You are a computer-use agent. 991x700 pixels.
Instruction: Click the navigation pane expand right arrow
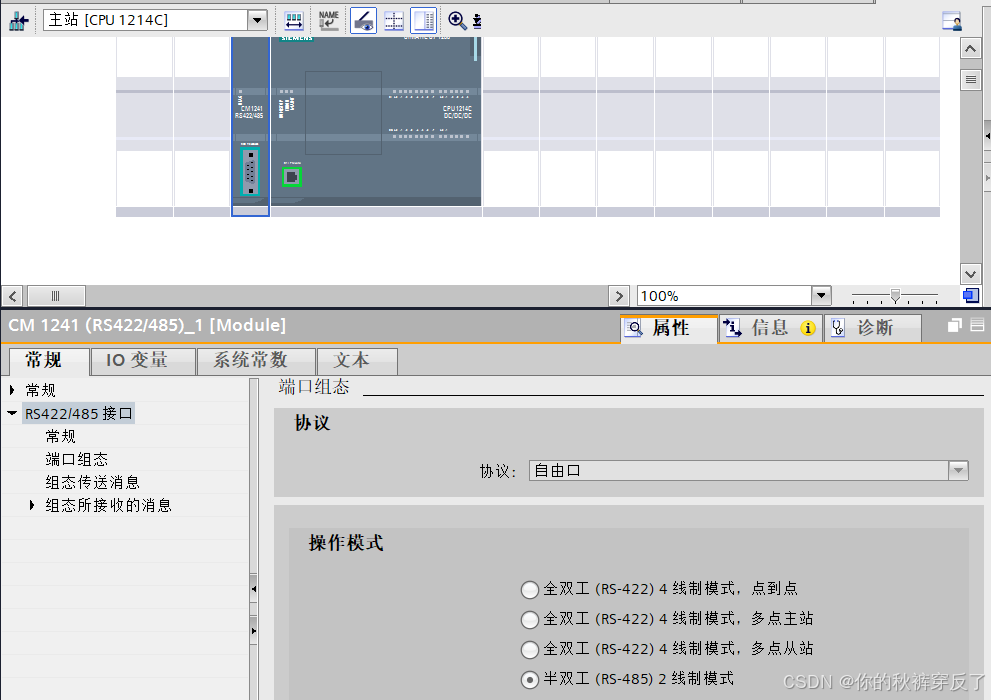[x=253, y=631]
